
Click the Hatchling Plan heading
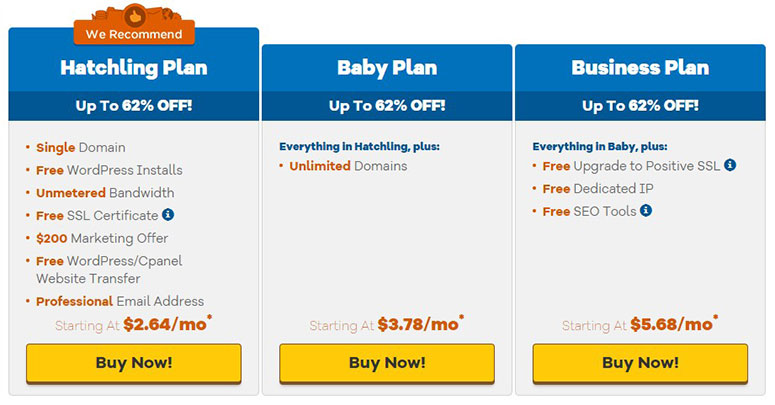(134, 68)
